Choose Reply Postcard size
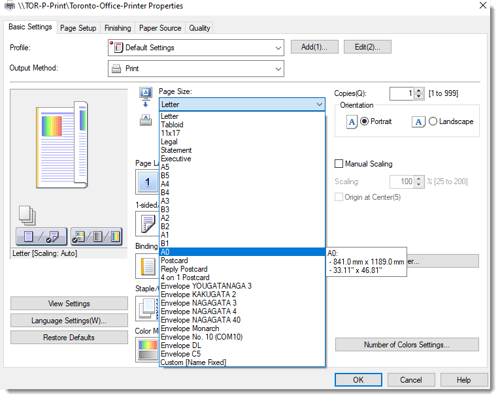This screenshot has height=399, width=500. point(242,269)
